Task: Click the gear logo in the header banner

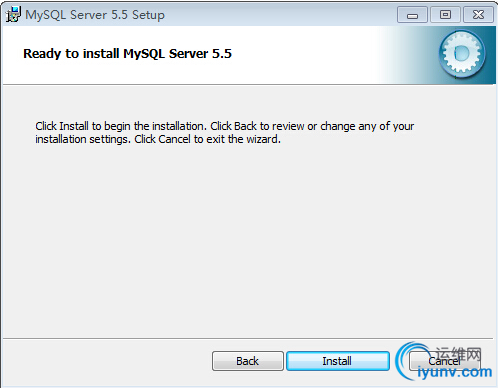Action: (462, 54)
